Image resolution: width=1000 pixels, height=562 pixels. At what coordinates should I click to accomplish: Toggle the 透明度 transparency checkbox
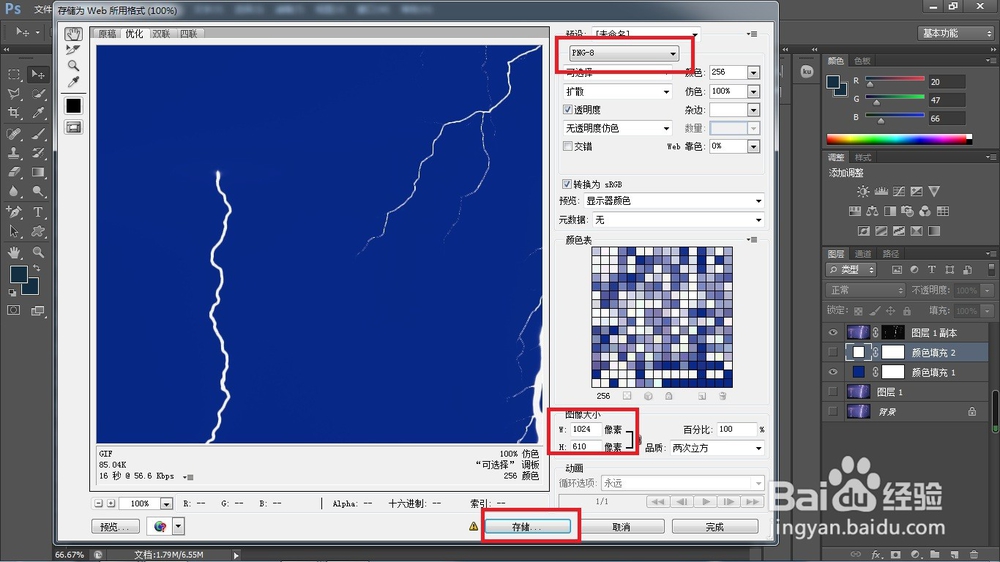567,110
